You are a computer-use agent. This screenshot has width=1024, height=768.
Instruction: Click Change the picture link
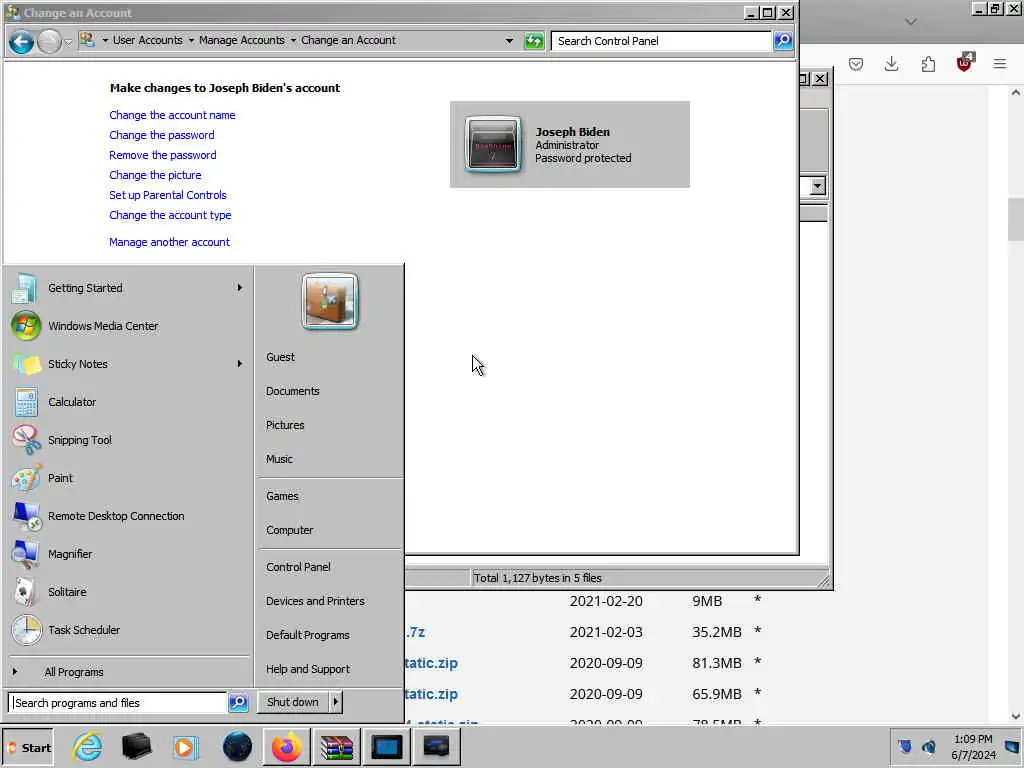point(155,175)
